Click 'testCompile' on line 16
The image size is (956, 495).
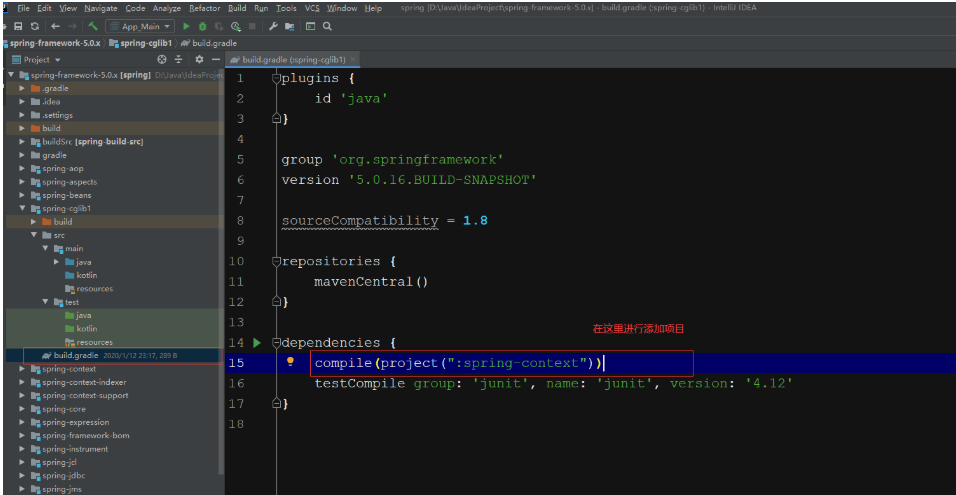pos(360,383)
